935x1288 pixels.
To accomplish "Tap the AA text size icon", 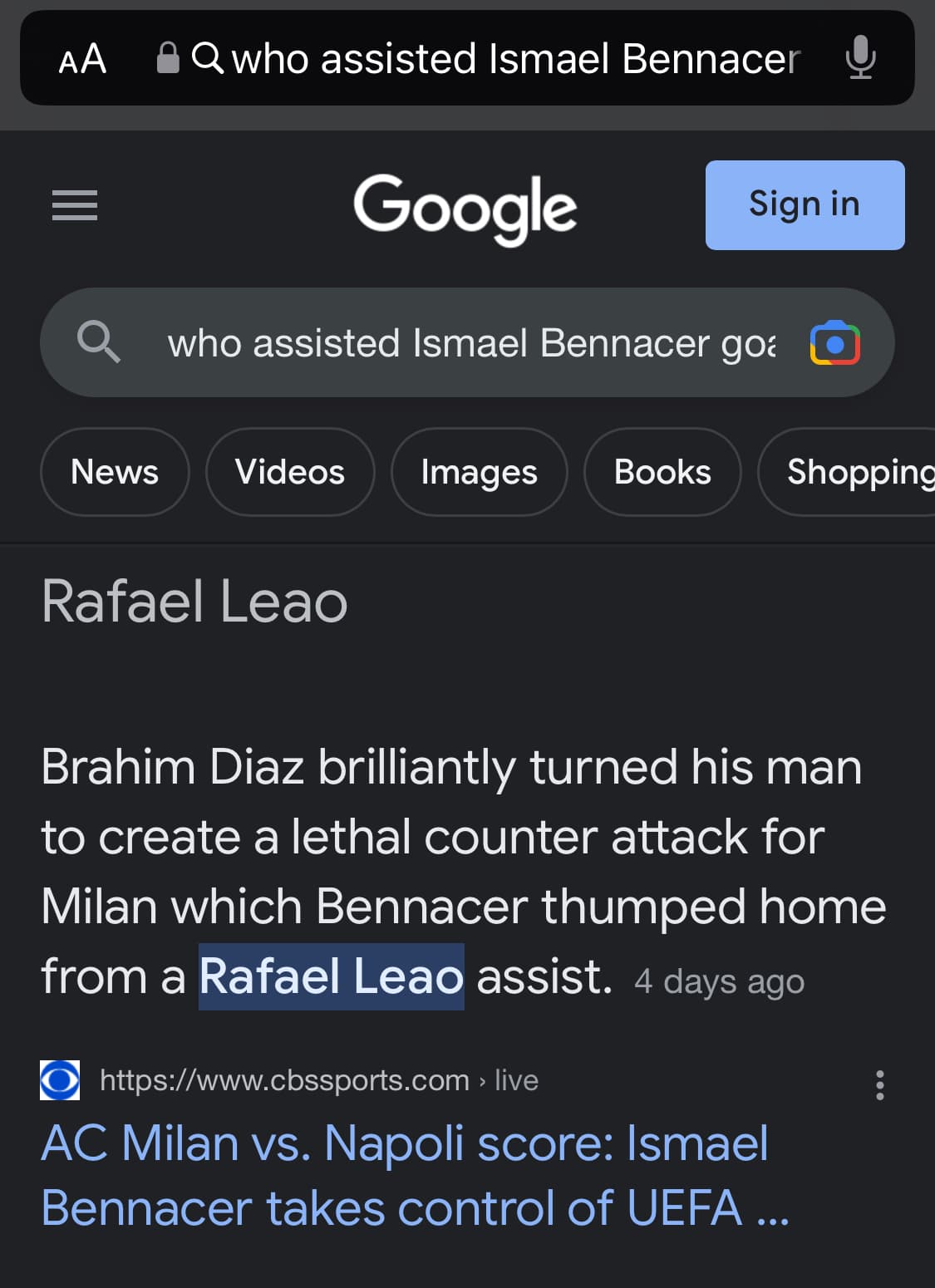I will [x=82, y=59].
